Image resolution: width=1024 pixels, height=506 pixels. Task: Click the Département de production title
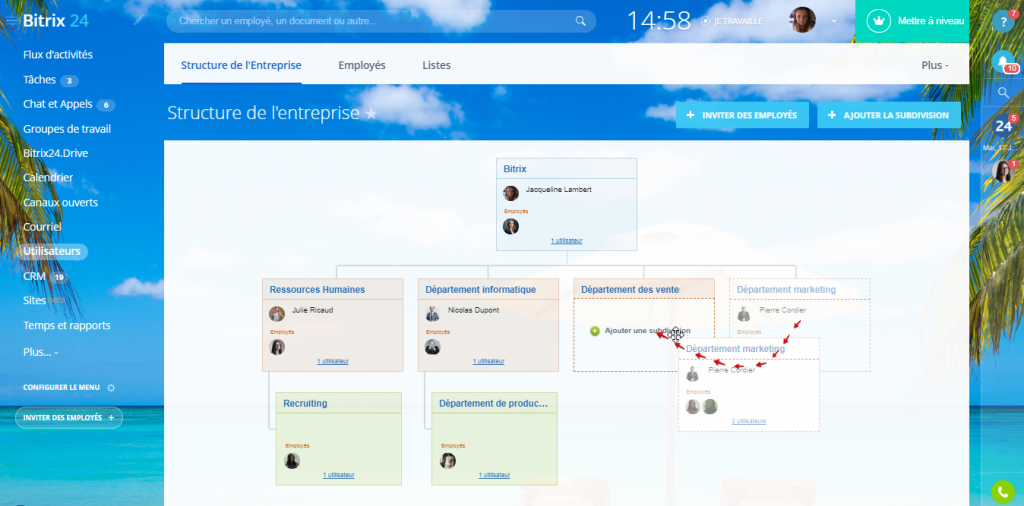[494, 403]
